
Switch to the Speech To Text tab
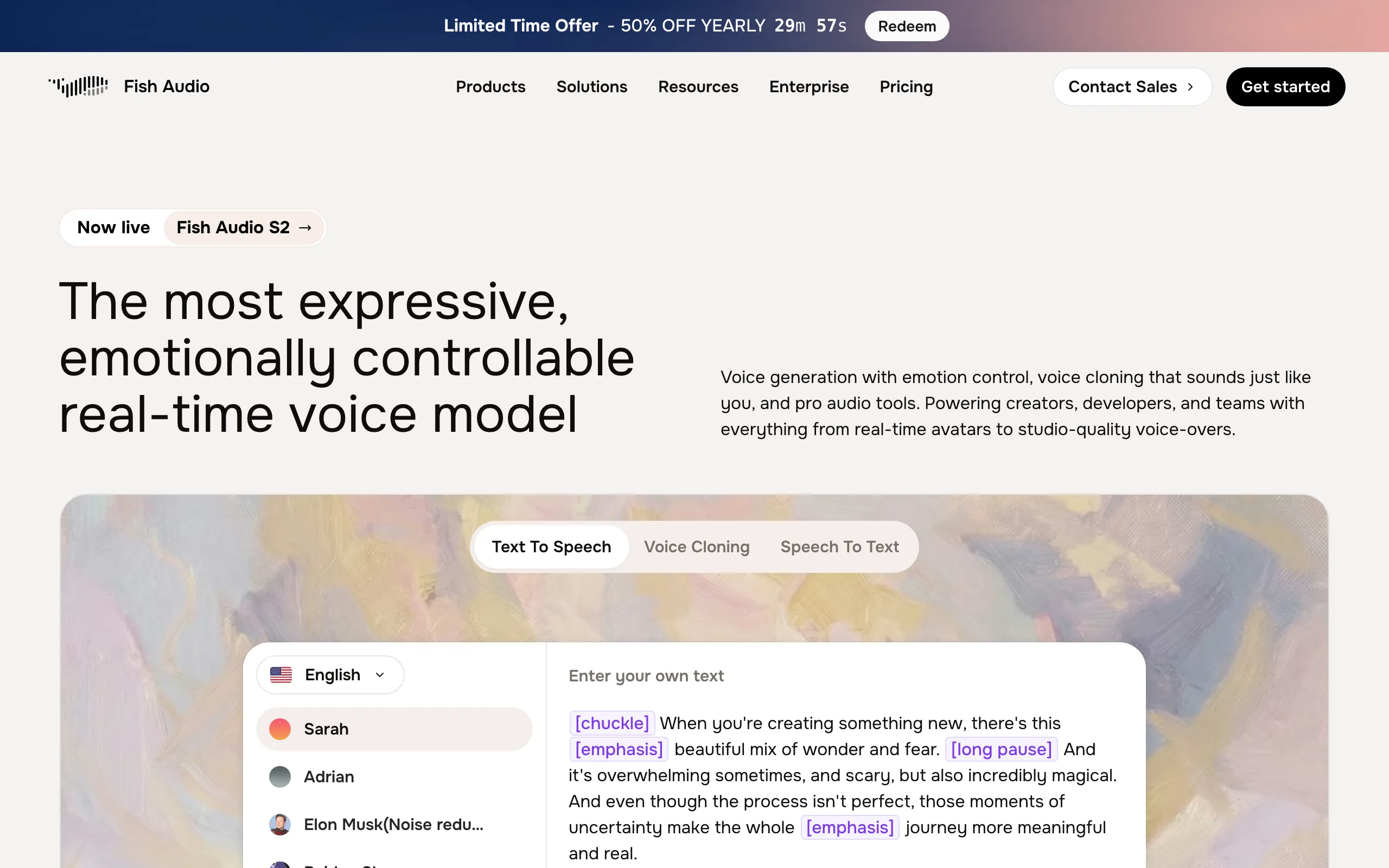(x=840, y=546)
